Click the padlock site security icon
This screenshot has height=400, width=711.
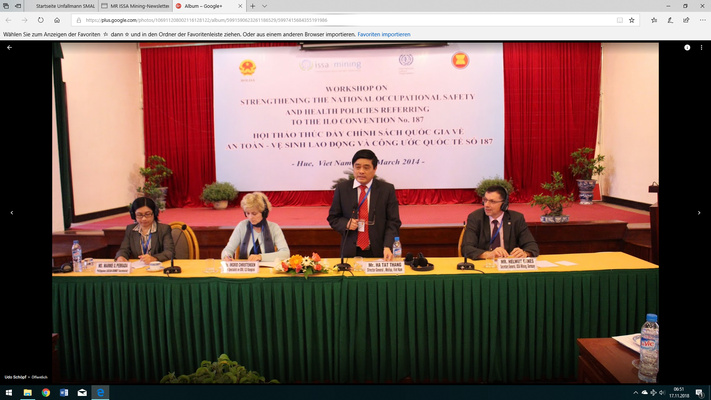coord(78,20)
